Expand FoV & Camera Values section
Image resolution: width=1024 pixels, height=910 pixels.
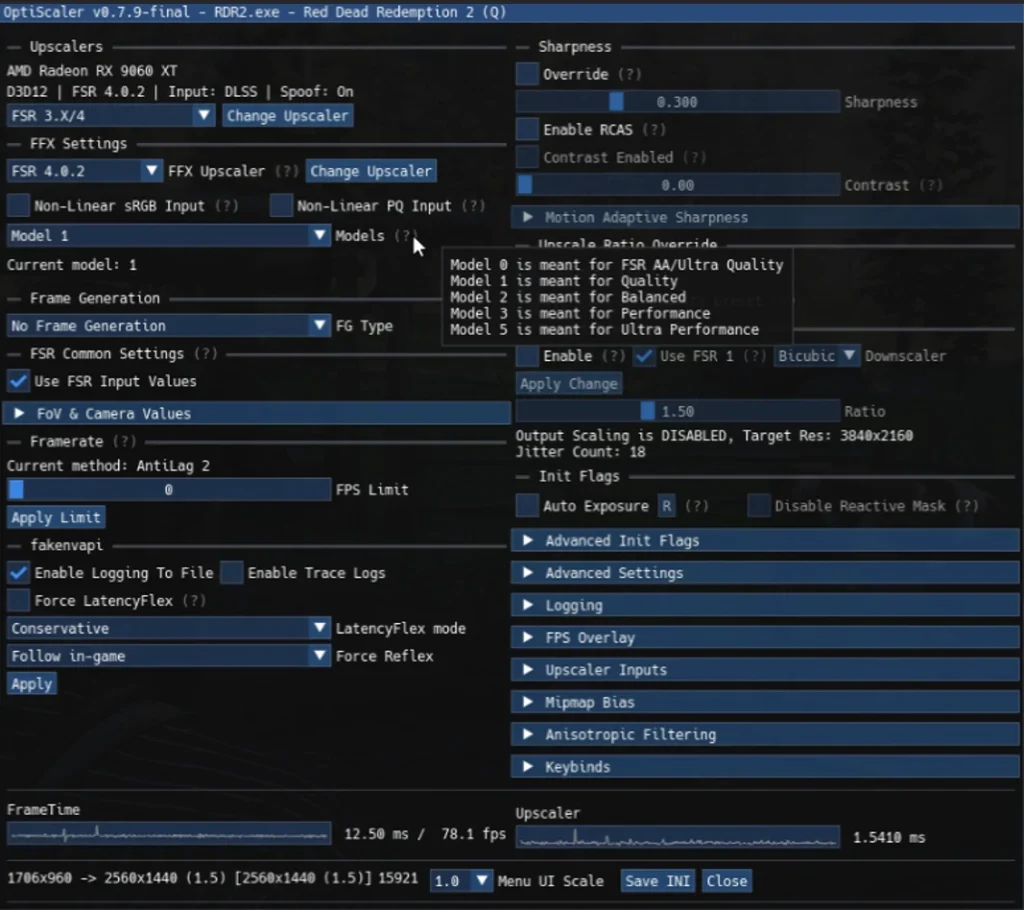click(x=258, y=413)
